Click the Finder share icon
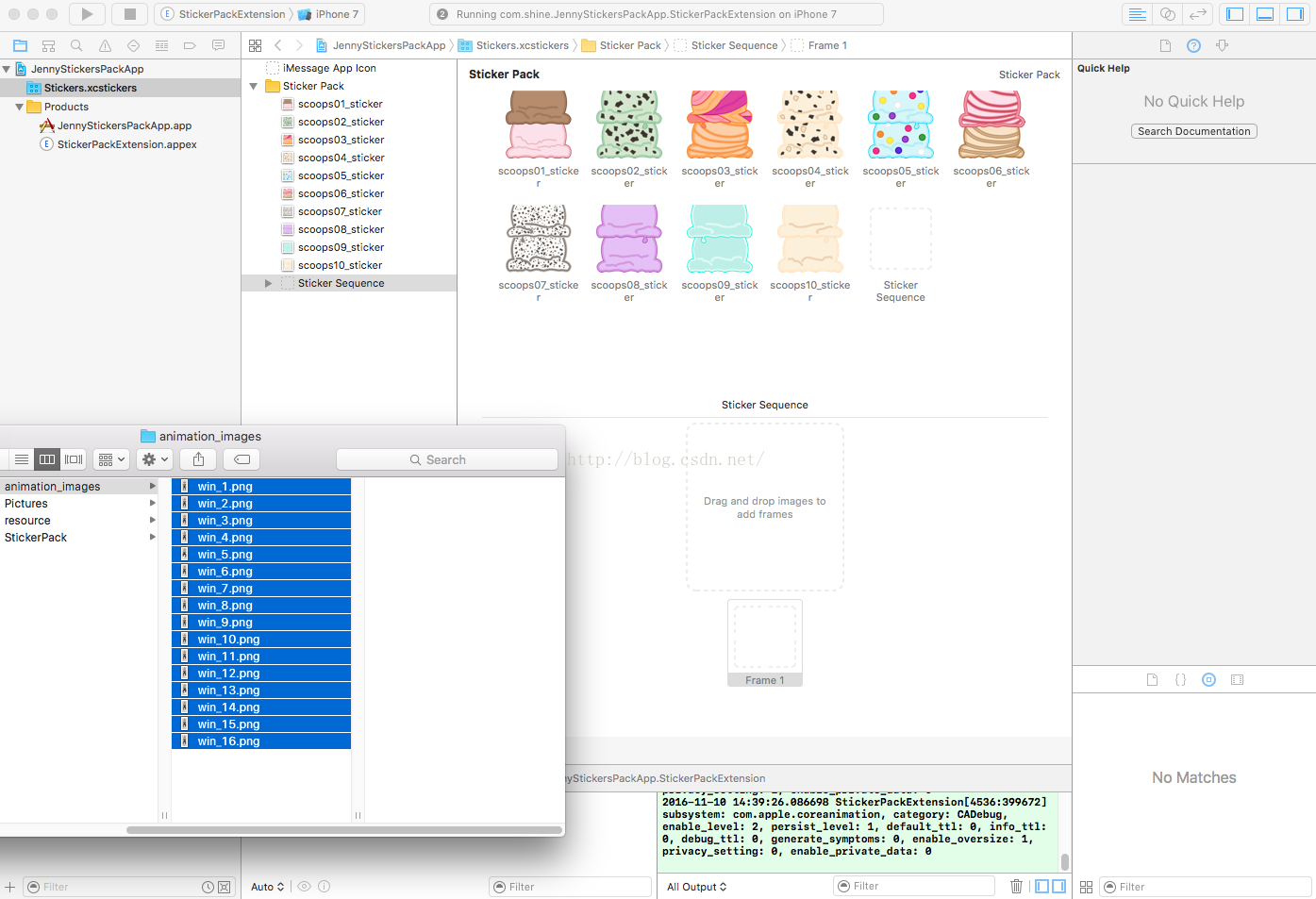1316x899 pixels. point(198,459)
